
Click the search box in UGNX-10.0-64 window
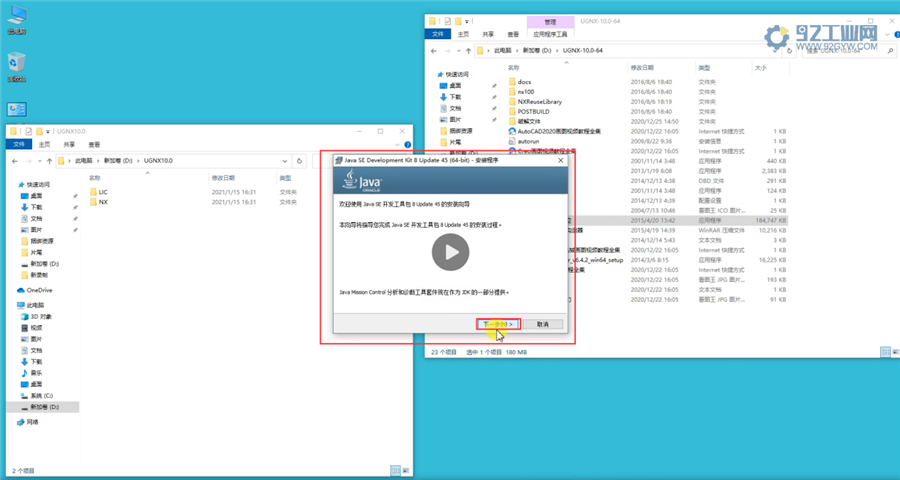848,51
